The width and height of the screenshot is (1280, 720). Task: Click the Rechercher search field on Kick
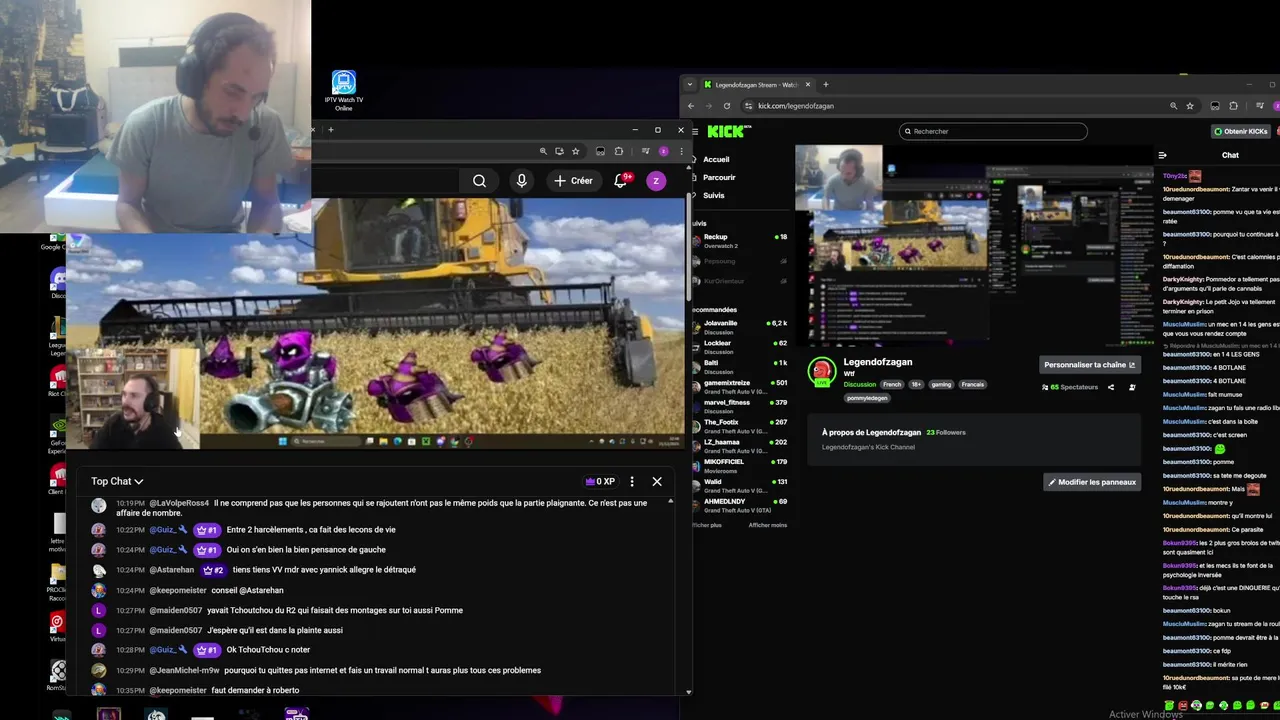[993, 131]
